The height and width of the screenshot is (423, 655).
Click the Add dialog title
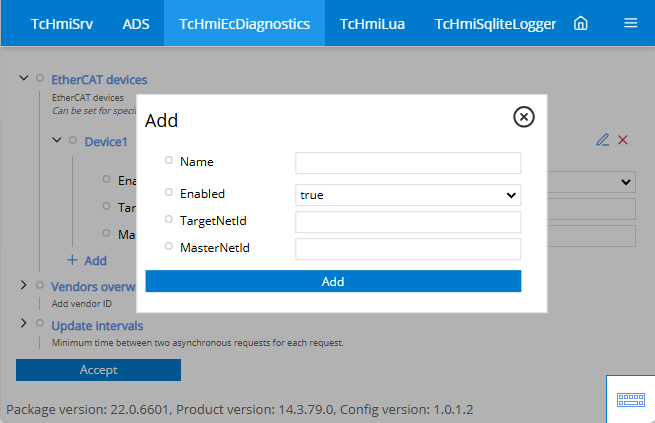click(x=162, y=121)
